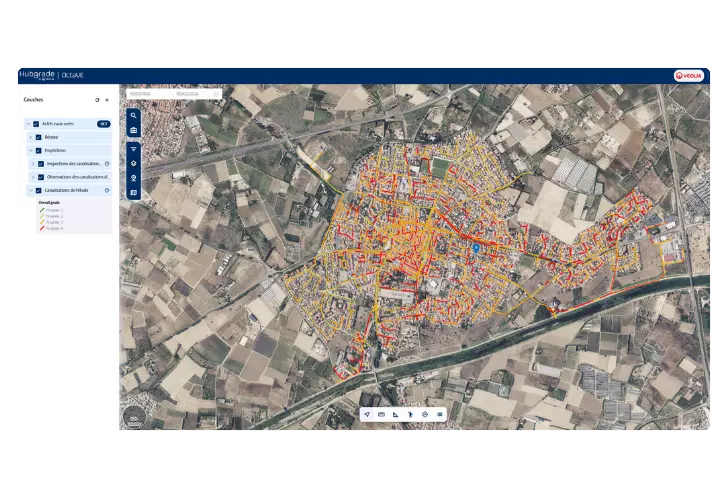The width and height of the screenshot is (728, 498).
Task: Click the Veolia logo
Action: (x=689, y=76)
